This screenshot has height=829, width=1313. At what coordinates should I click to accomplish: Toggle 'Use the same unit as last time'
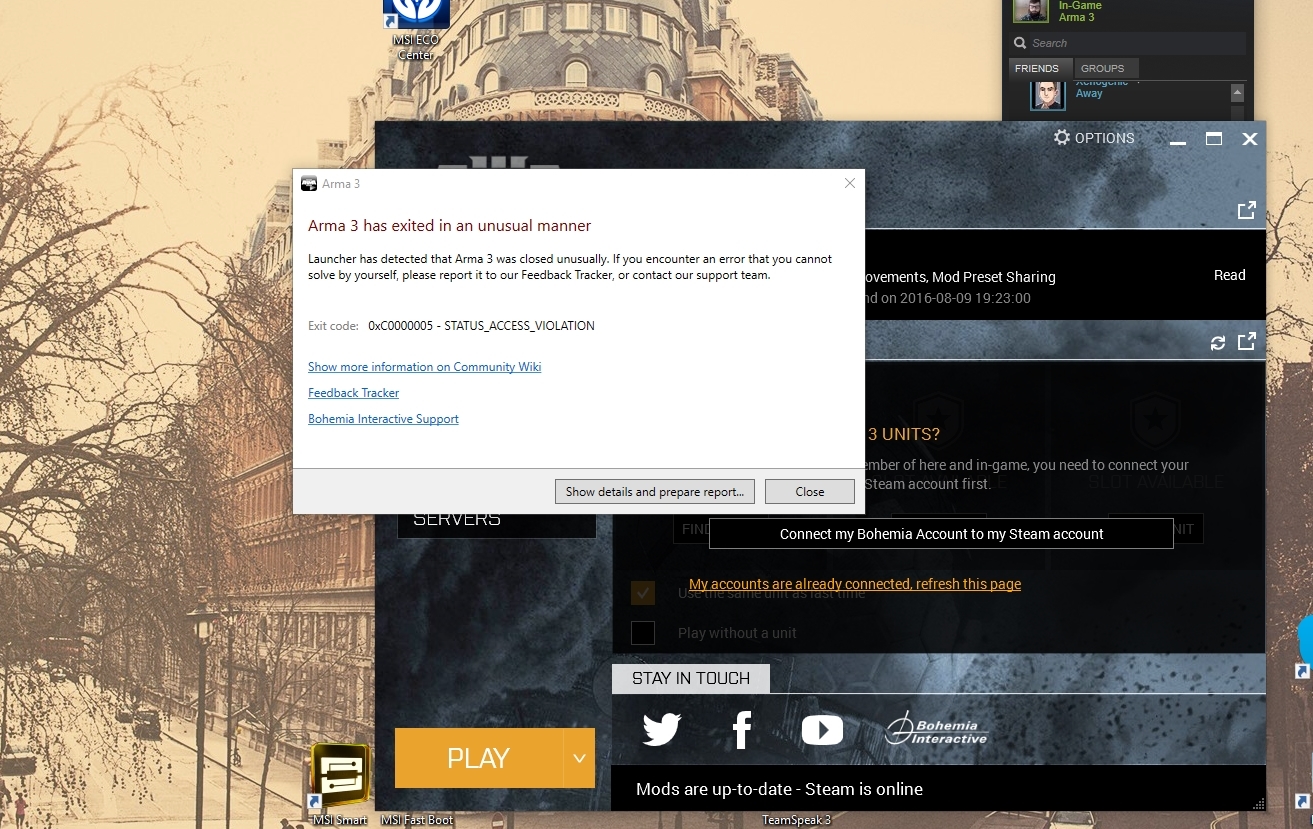tap(643, 593)
